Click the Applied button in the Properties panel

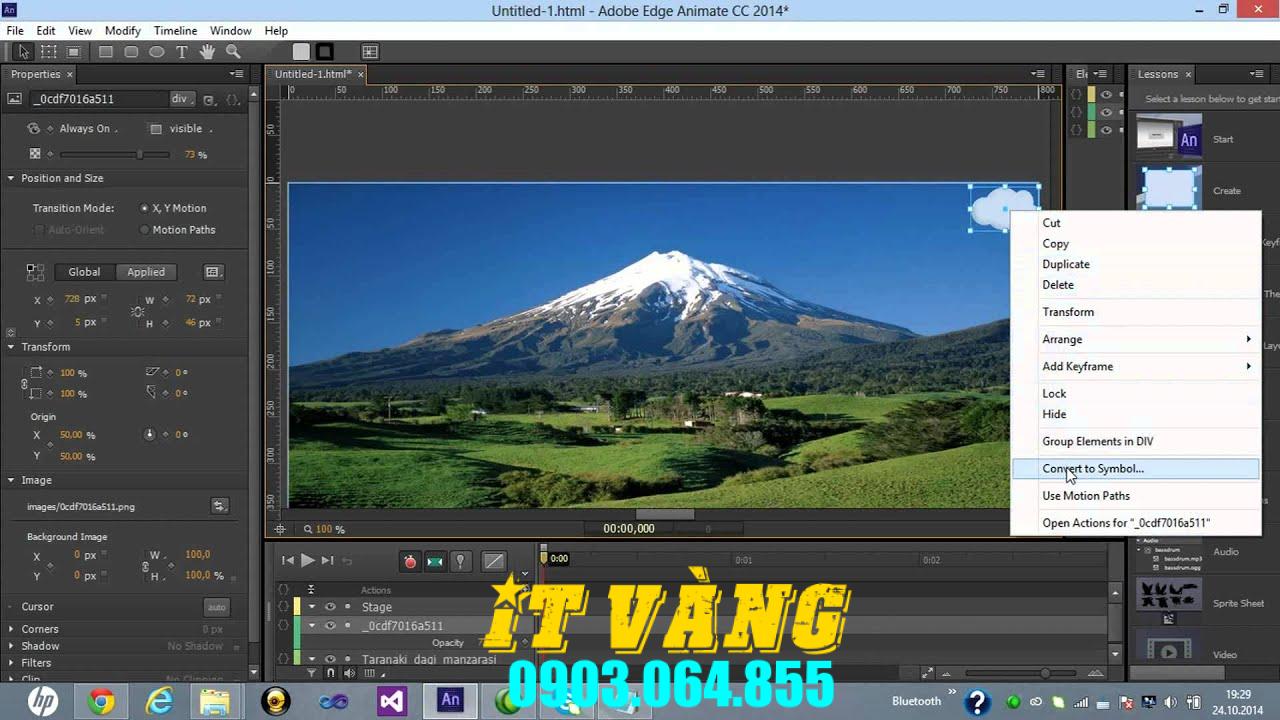pyautogui.click(x=146, y=271)
